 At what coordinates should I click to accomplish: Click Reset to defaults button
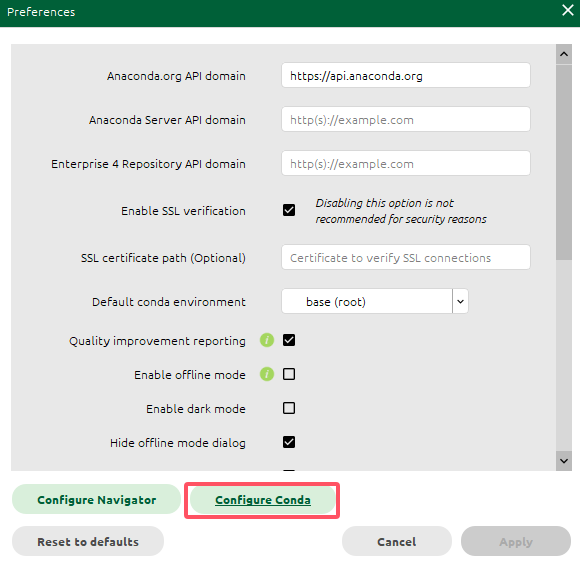pyautogui.click(x=88, y=541)
